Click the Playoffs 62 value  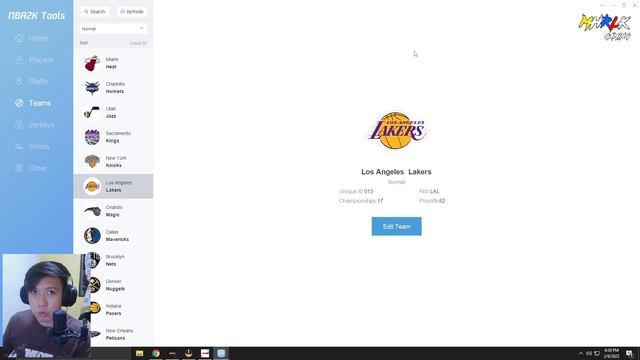click(442, 201)
